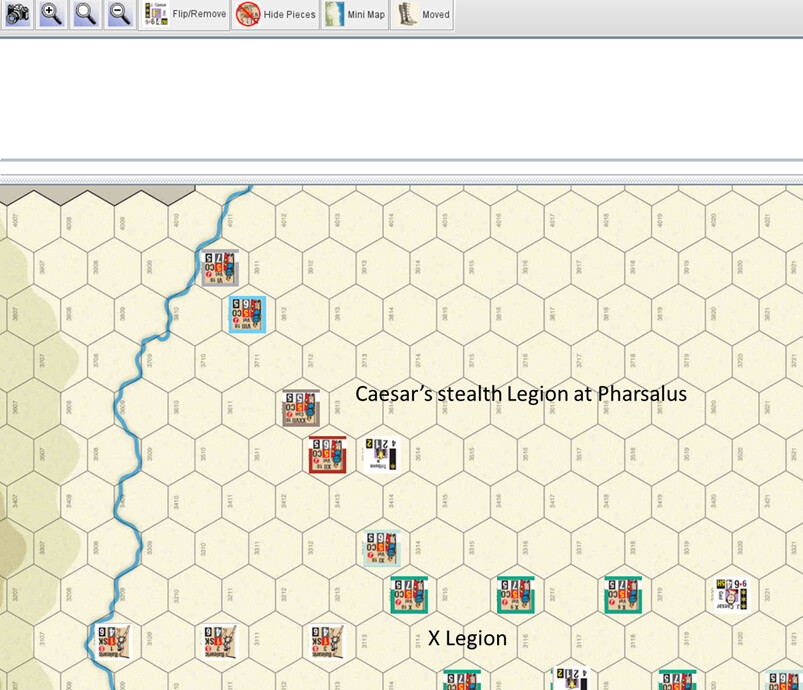Select the gray-bordered cohort counter by the river

(218, 269)
